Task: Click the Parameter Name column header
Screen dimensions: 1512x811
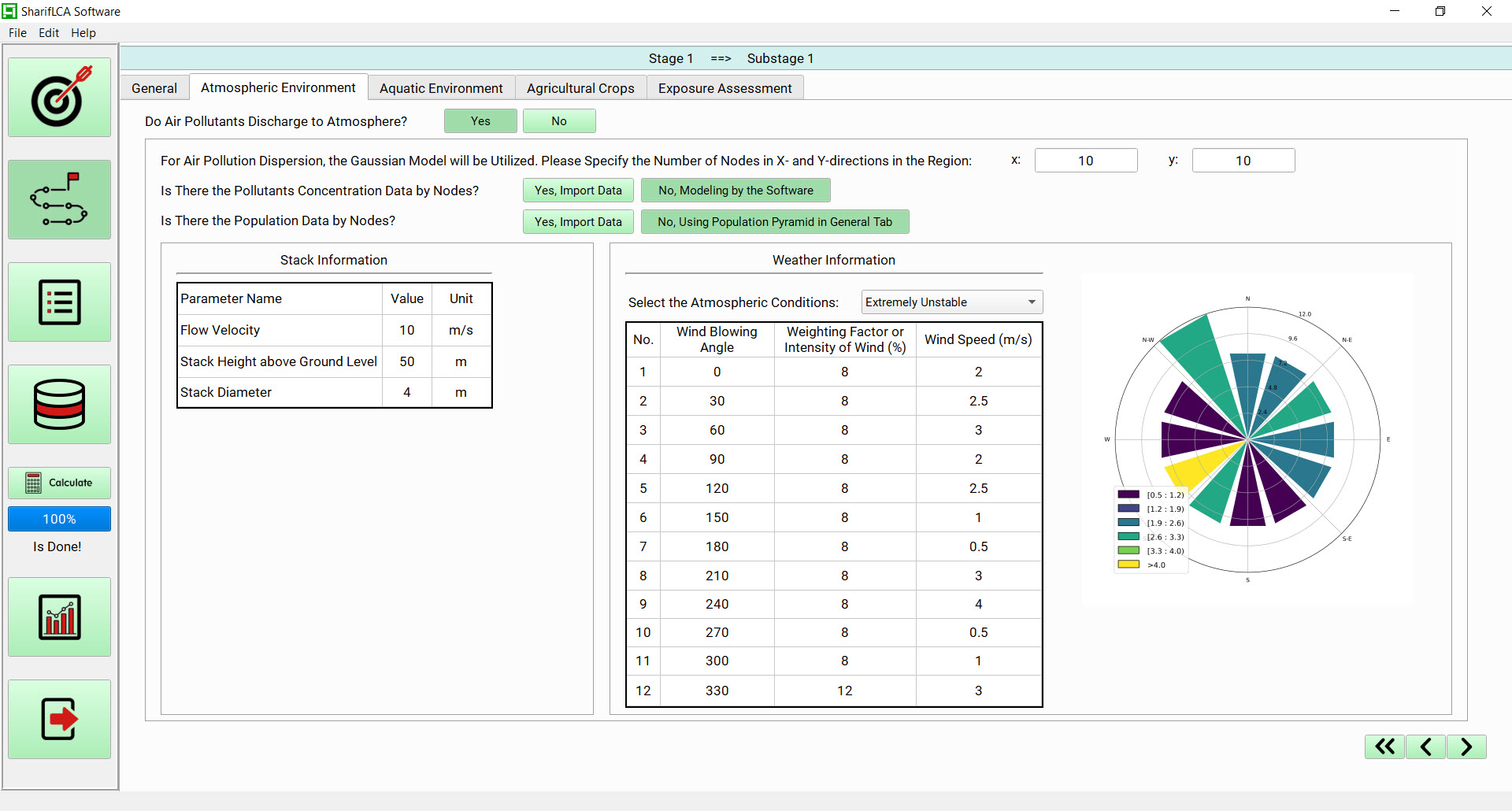Action: (x=280, y=298)
